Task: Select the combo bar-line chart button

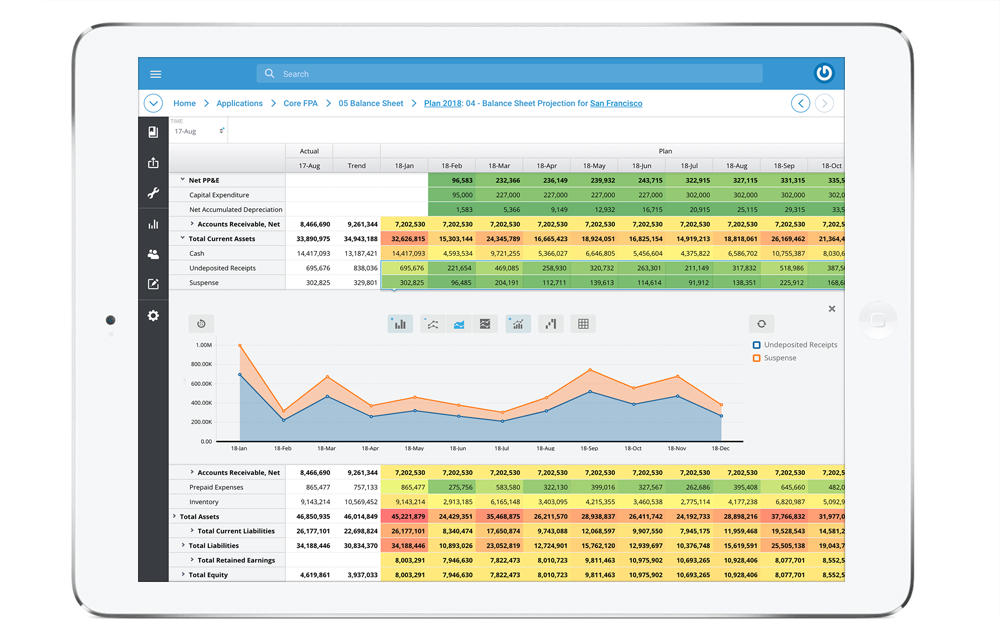Action: tap(518, 324)
